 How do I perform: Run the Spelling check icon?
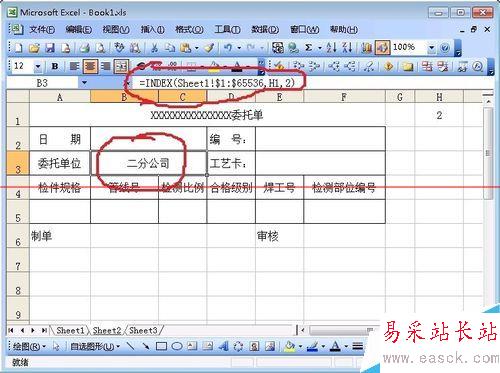pyautogui.click(x=119, y=48)
